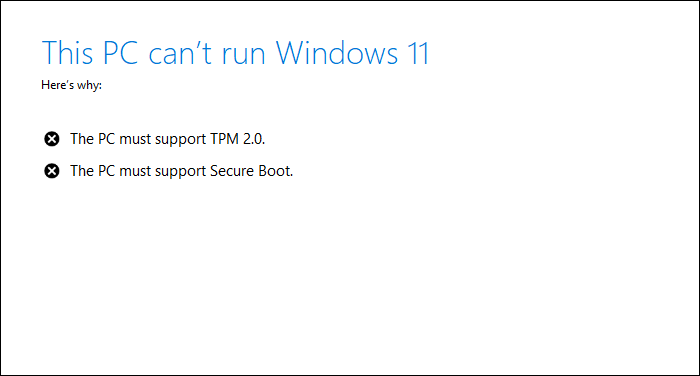Click the 'Here's why:' subtitle text
This screenshot has height=376, width=700.
[x=71, y=85]
